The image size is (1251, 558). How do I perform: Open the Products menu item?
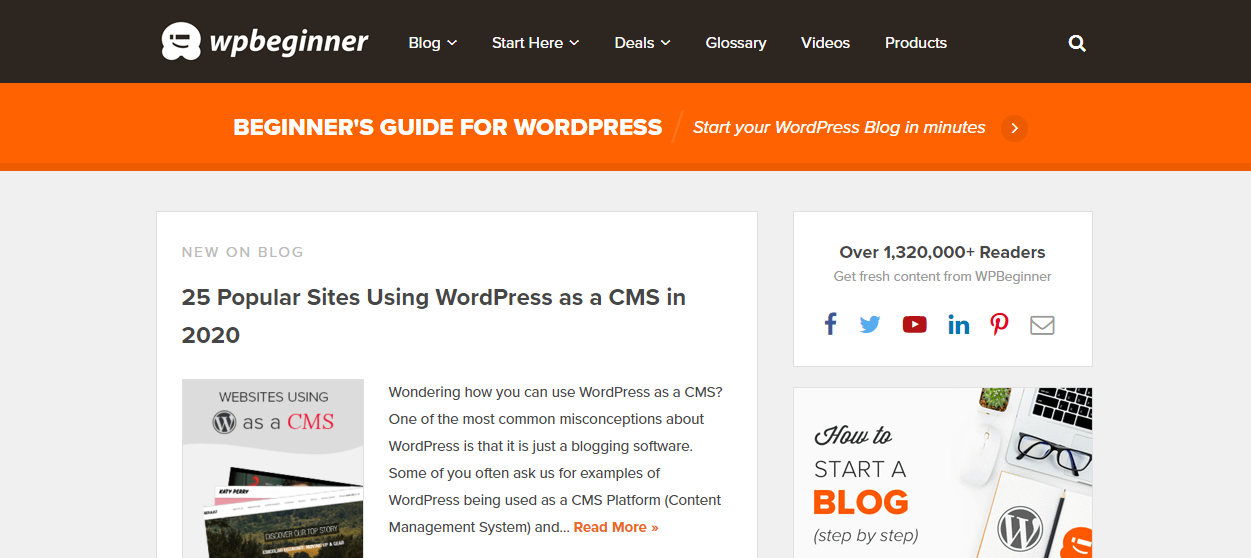(916, 43)
